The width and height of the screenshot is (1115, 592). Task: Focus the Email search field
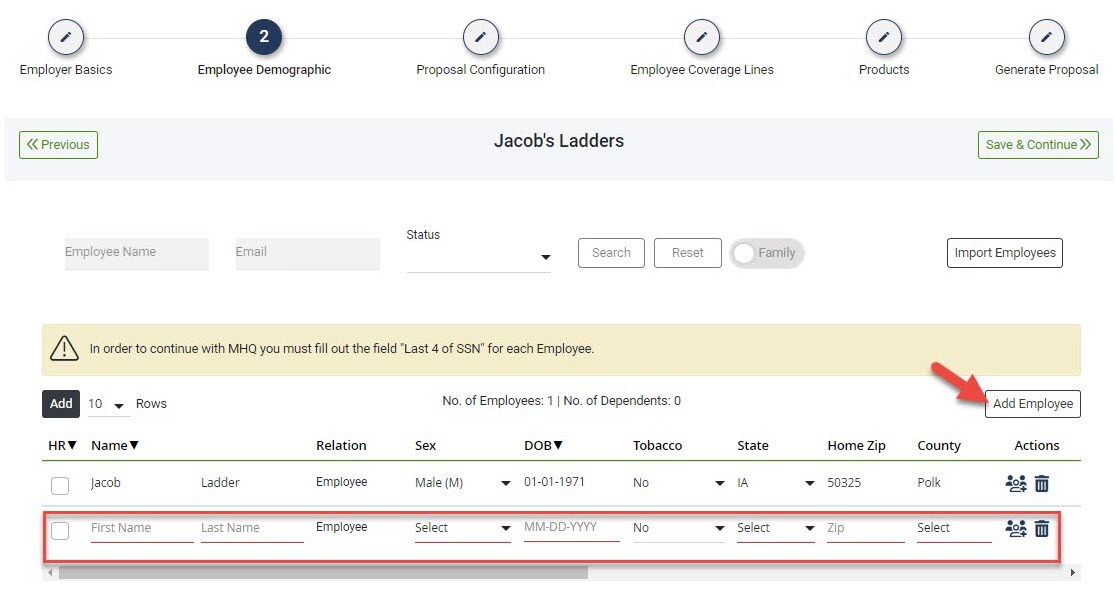(x=308, y=254)
